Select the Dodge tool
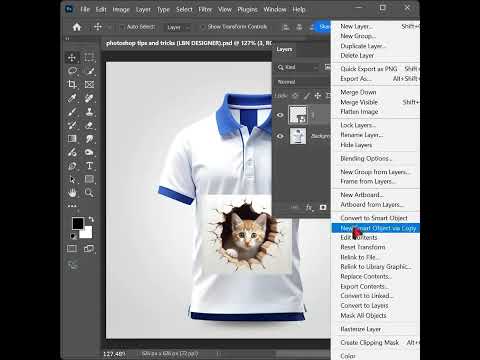480x360 pixels. click(x=89, y=152)
